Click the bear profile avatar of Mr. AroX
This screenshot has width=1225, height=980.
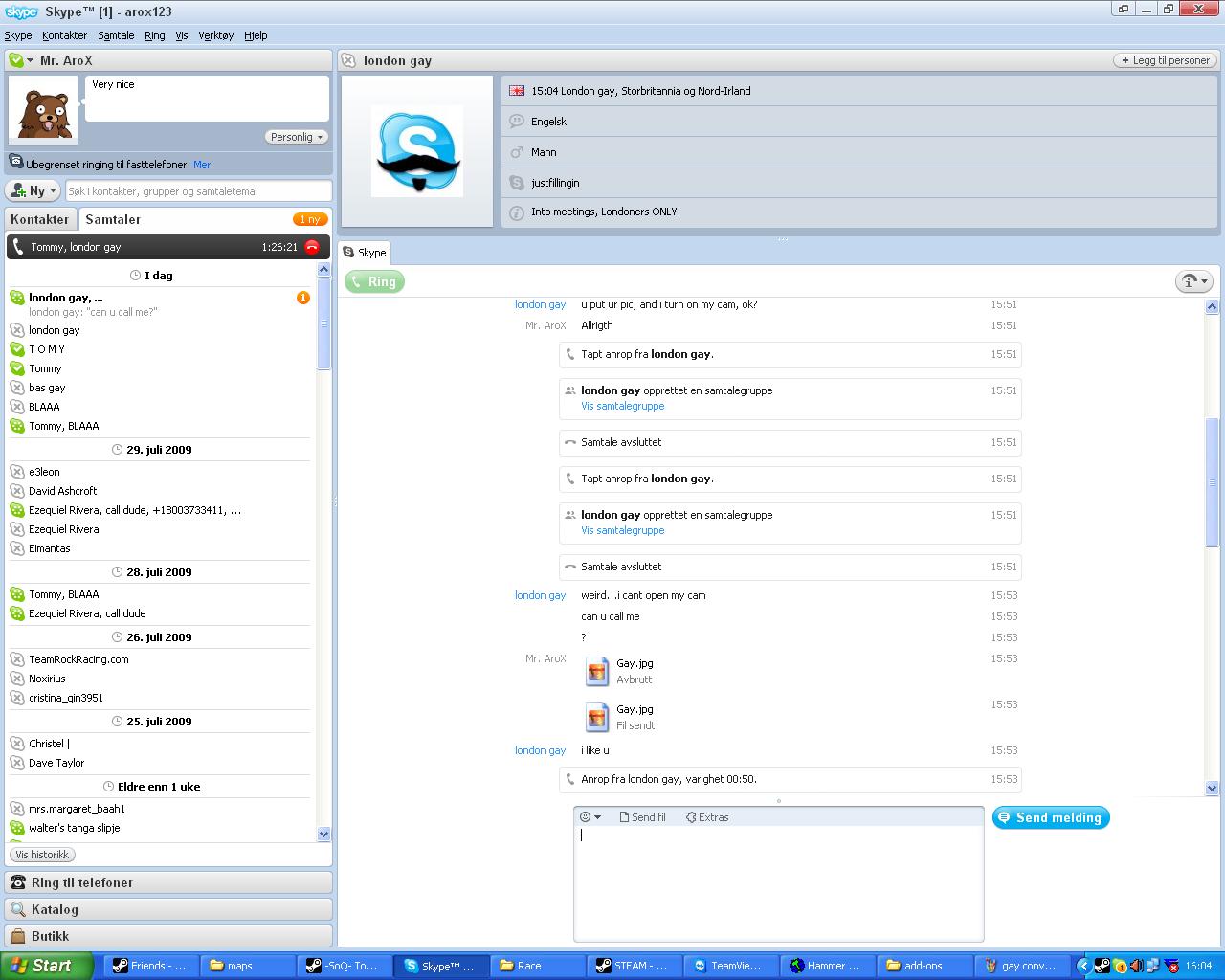pyautogui.click(x=43, y=111)
